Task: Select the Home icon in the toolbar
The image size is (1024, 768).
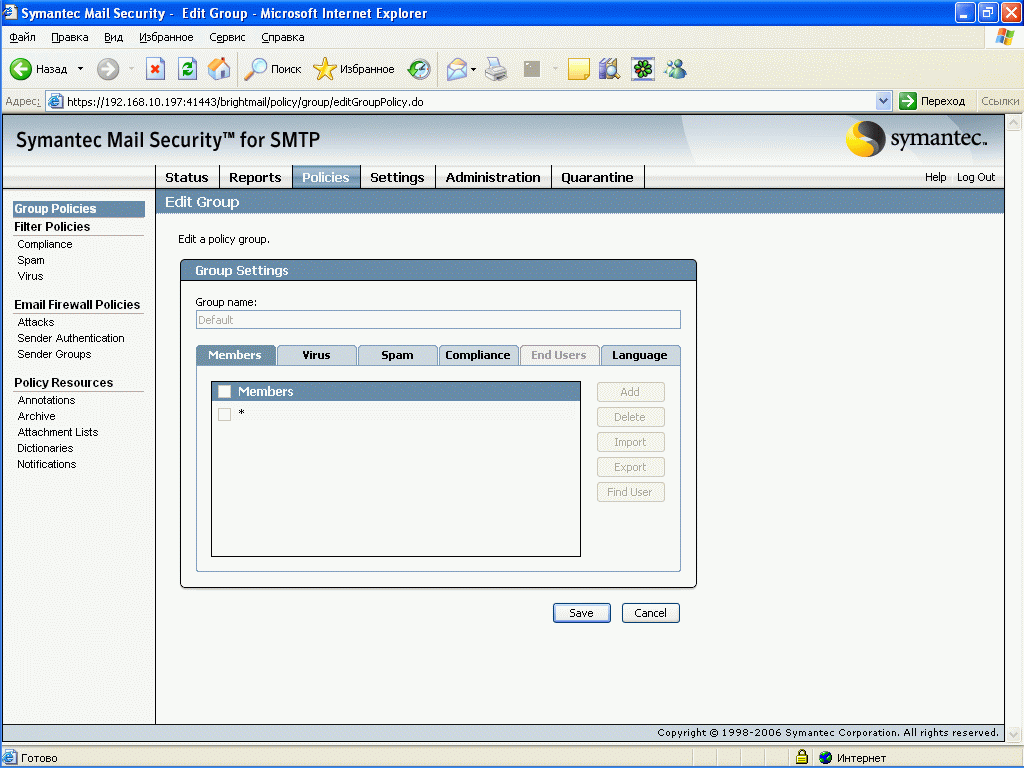Action: coord(217,69)
